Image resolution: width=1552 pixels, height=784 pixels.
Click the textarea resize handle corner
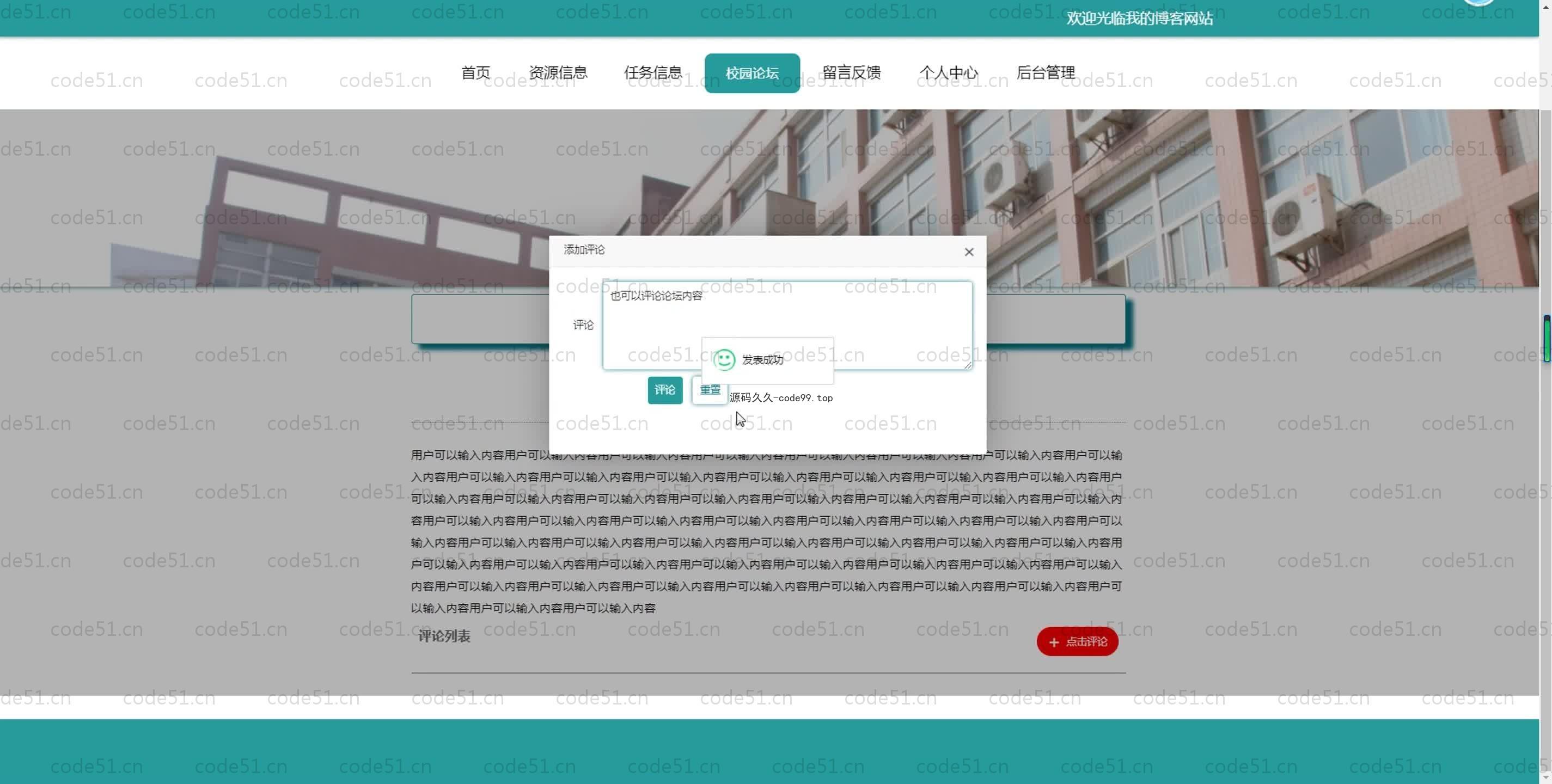968,365
